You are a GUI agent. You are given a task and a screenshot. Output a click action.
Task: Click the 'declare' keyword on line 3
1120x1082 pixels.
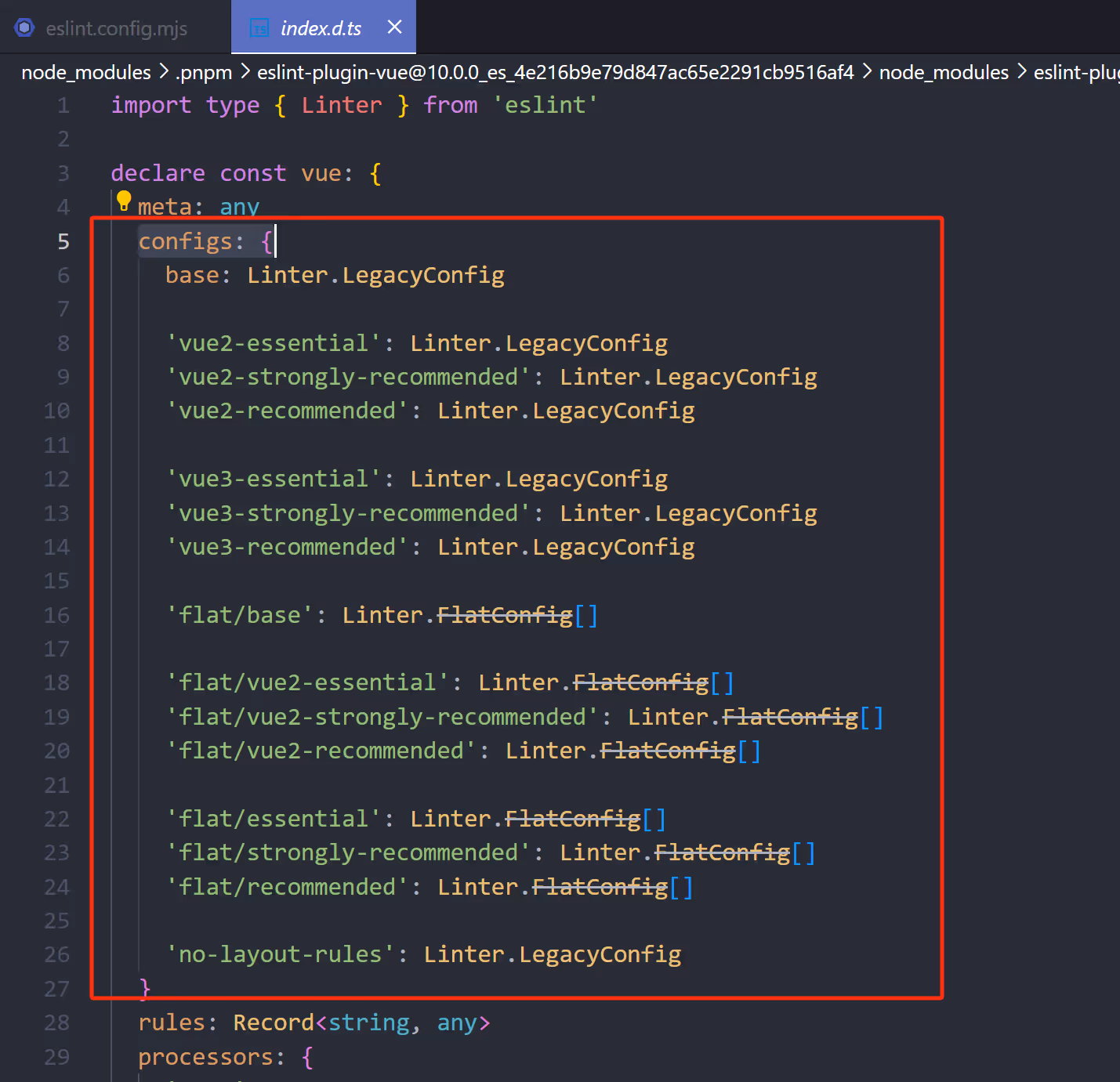pyautogui.click(x=158, y=173)
